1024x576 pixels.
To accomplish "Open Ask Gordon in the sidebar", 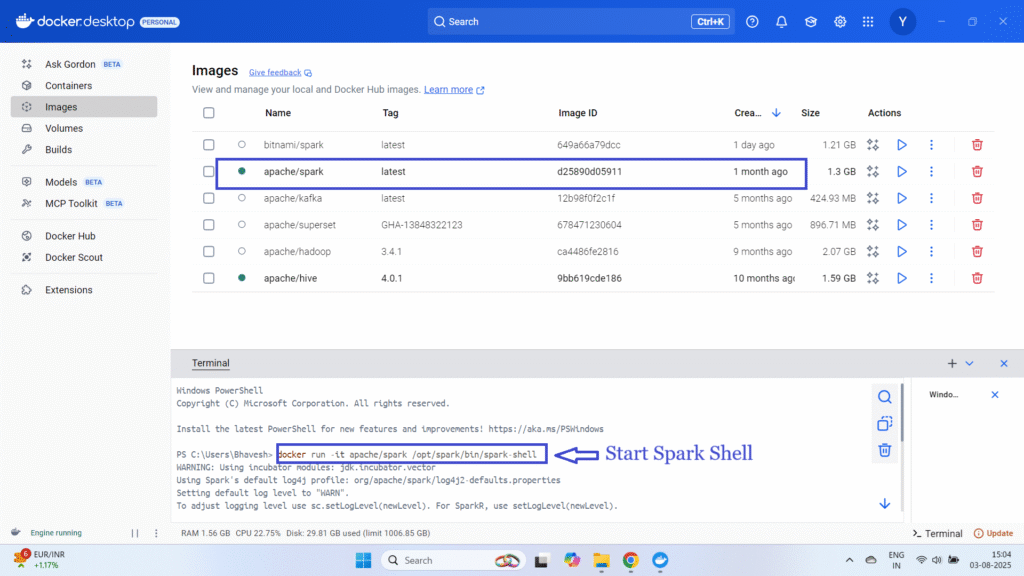I will pyautogui.click(x=71, y=64).
